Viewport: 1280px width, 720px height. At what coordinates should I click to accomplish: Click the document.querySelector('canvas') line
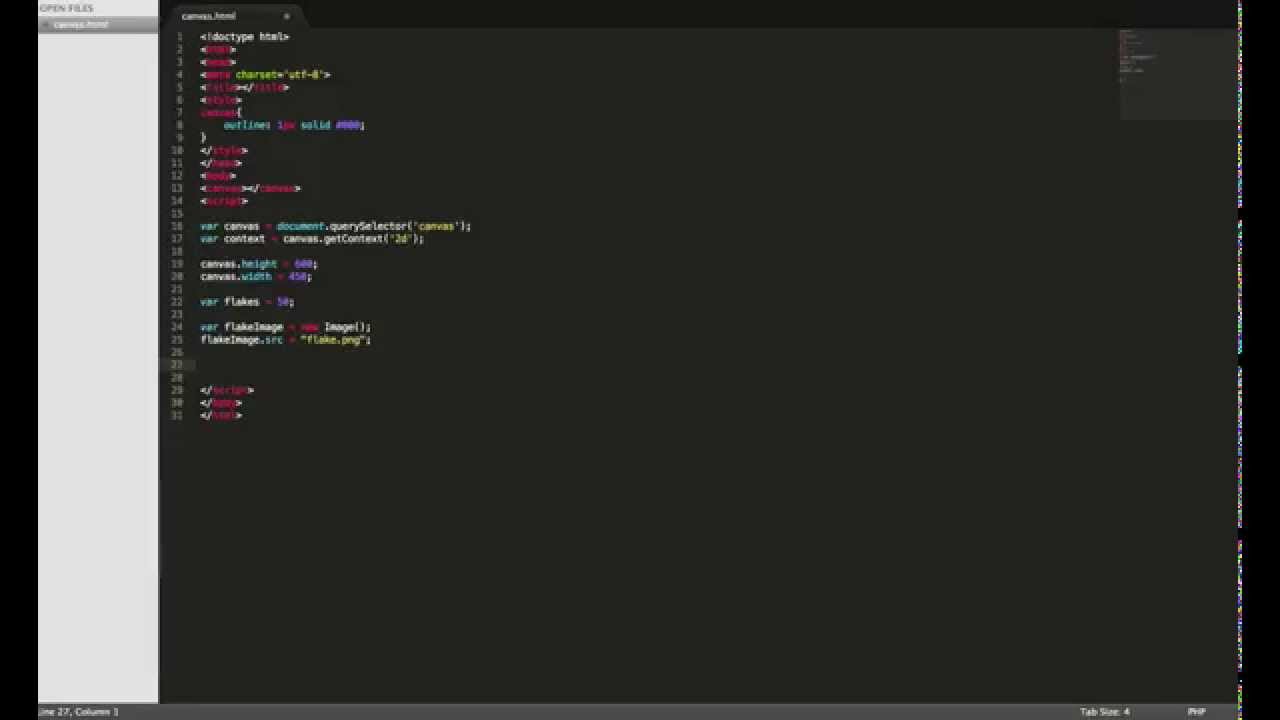335,226
